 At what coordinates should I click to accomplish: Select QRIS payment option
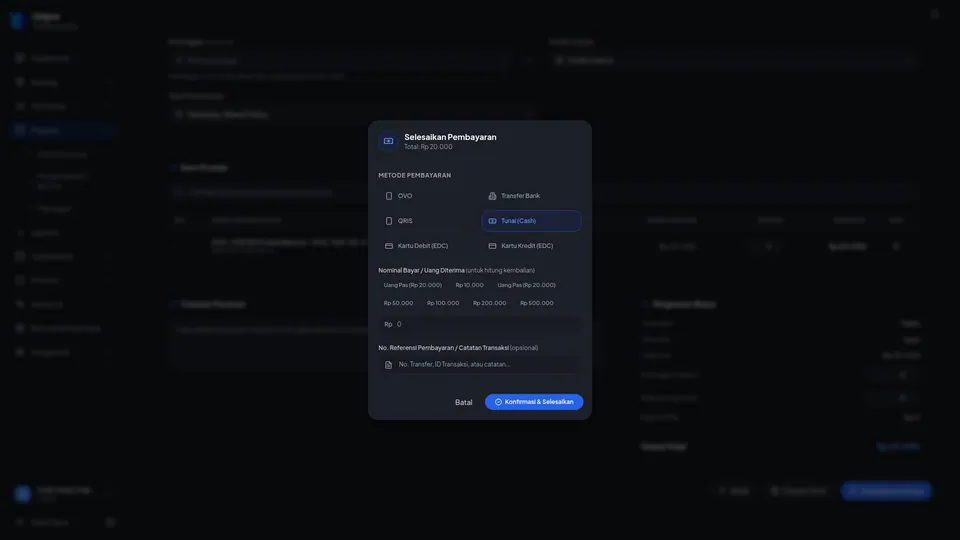[428, 221]
